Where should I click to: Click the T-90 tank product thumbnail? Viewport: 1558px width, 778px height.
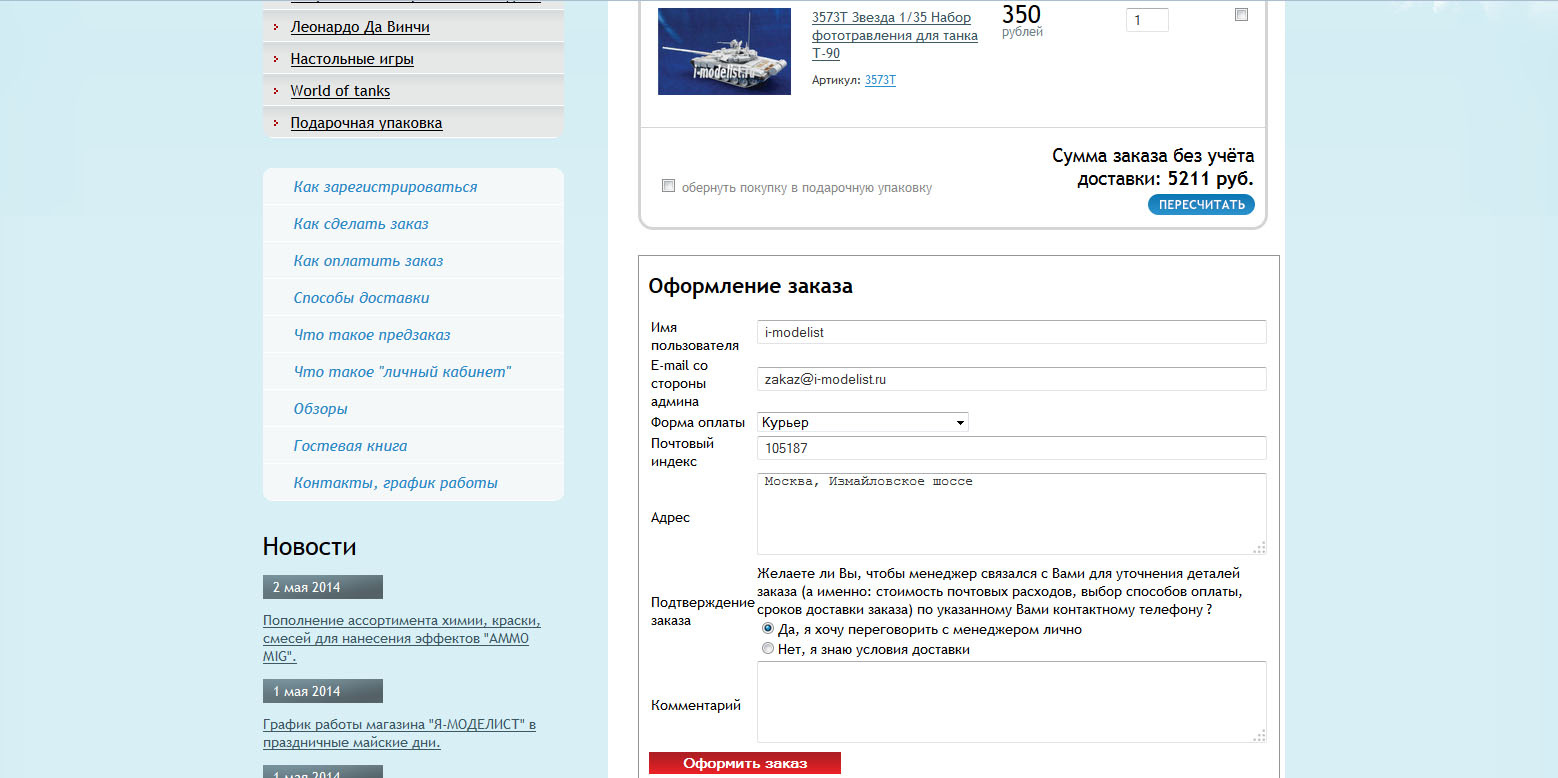(724, 51)
